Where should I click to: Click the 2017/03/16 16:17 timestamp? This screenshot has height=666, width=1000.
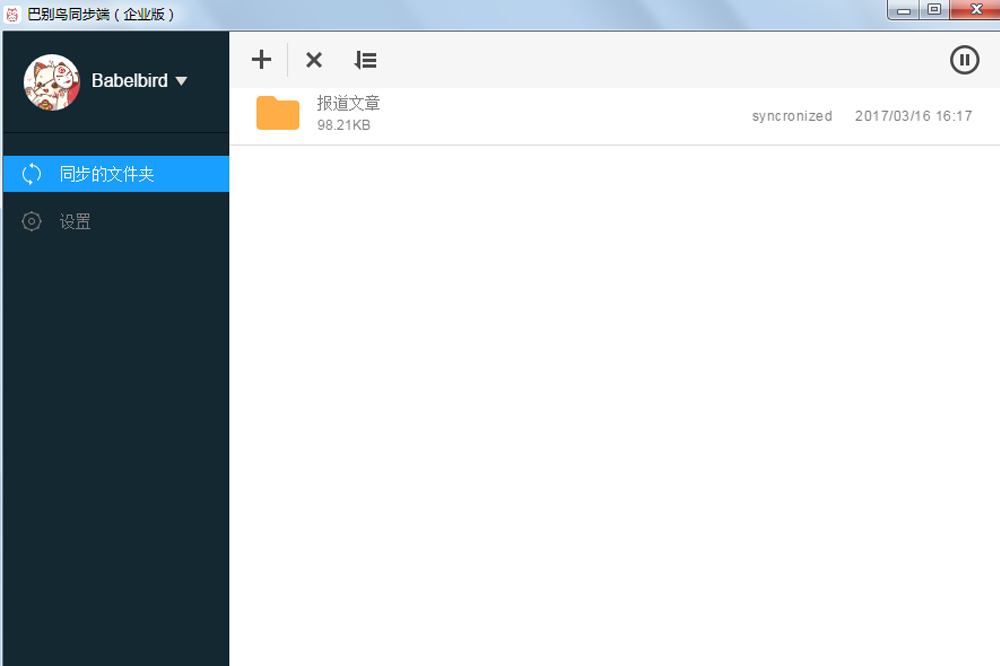click(x=913, y=116)
